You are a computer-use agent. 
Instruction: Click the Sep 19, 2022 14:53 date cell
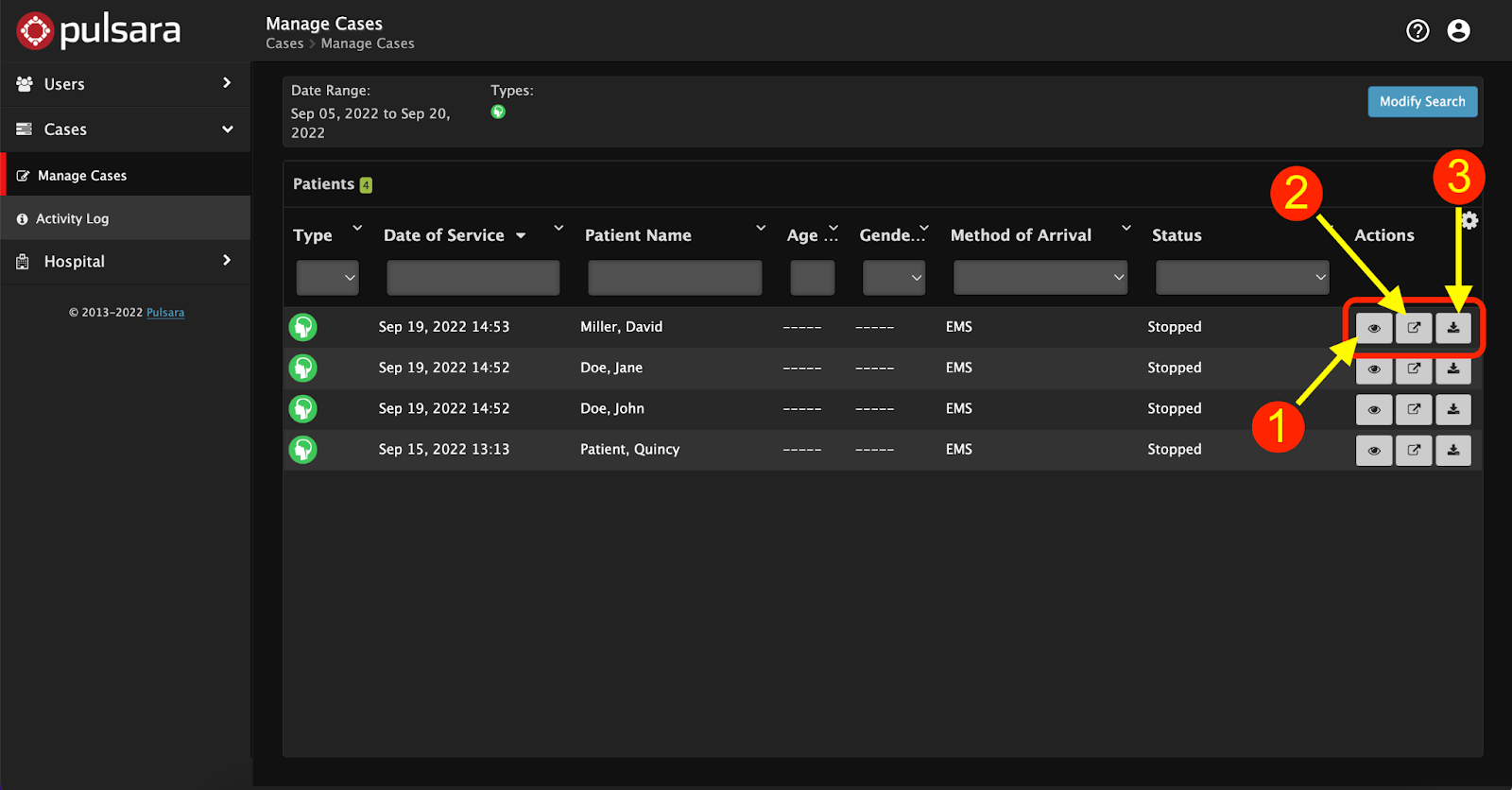[444, 327]
